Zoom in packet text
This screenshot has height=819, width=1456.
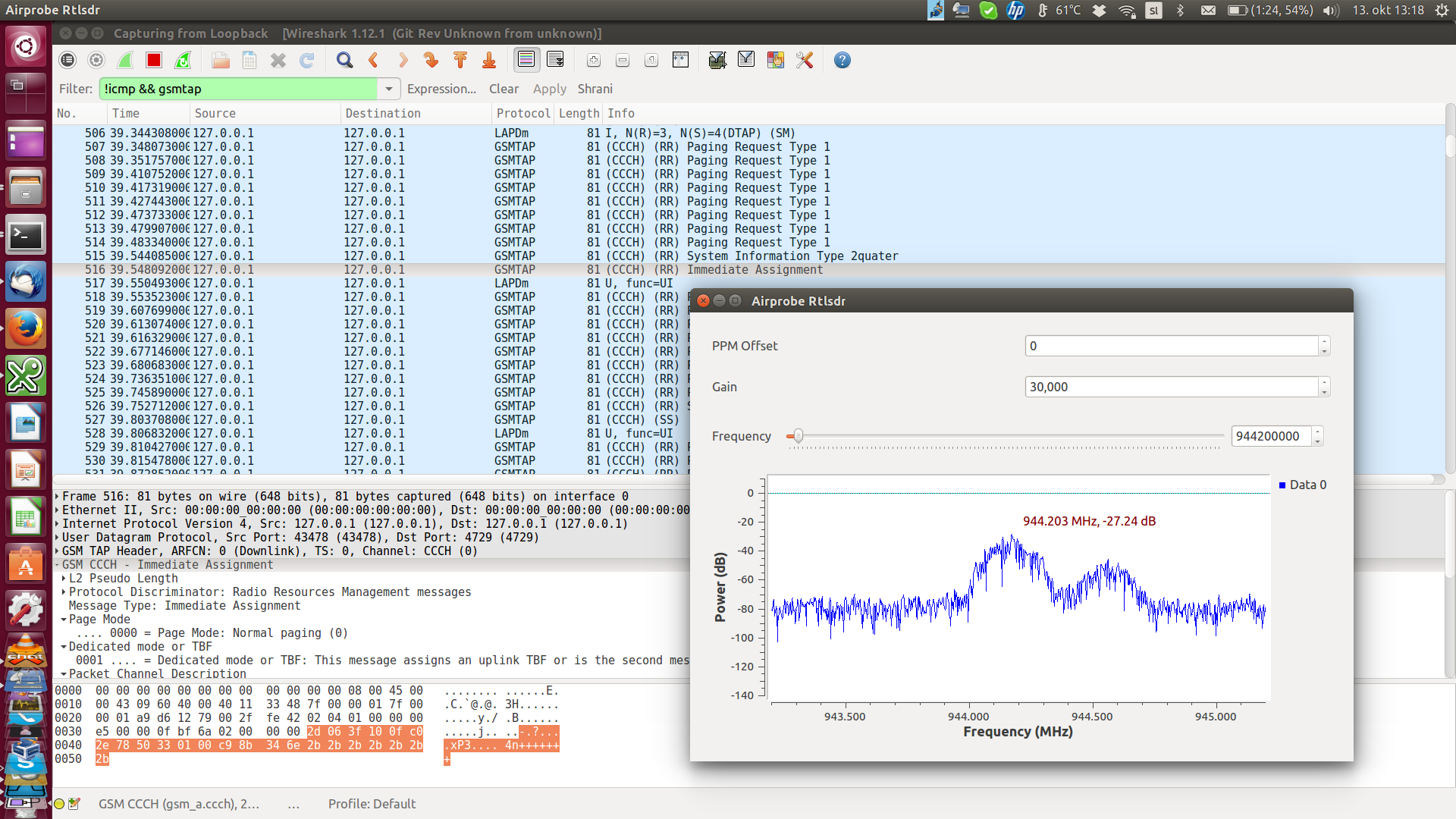pyautogui.click(x=594, y=60)
